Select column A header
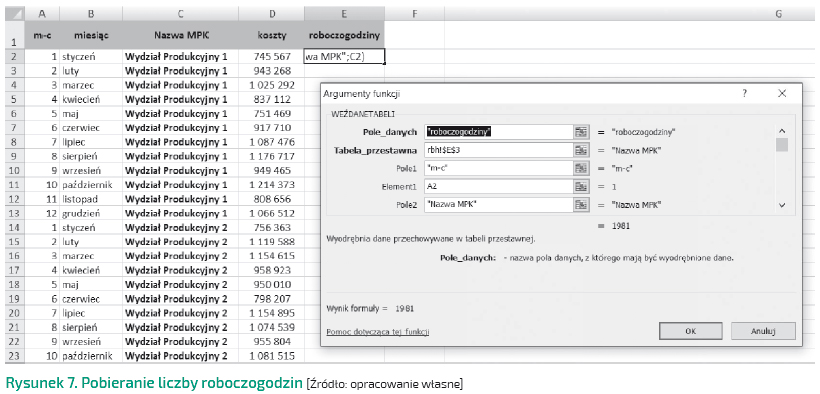This screenshot has width=820, height=394. coord(41,14)
